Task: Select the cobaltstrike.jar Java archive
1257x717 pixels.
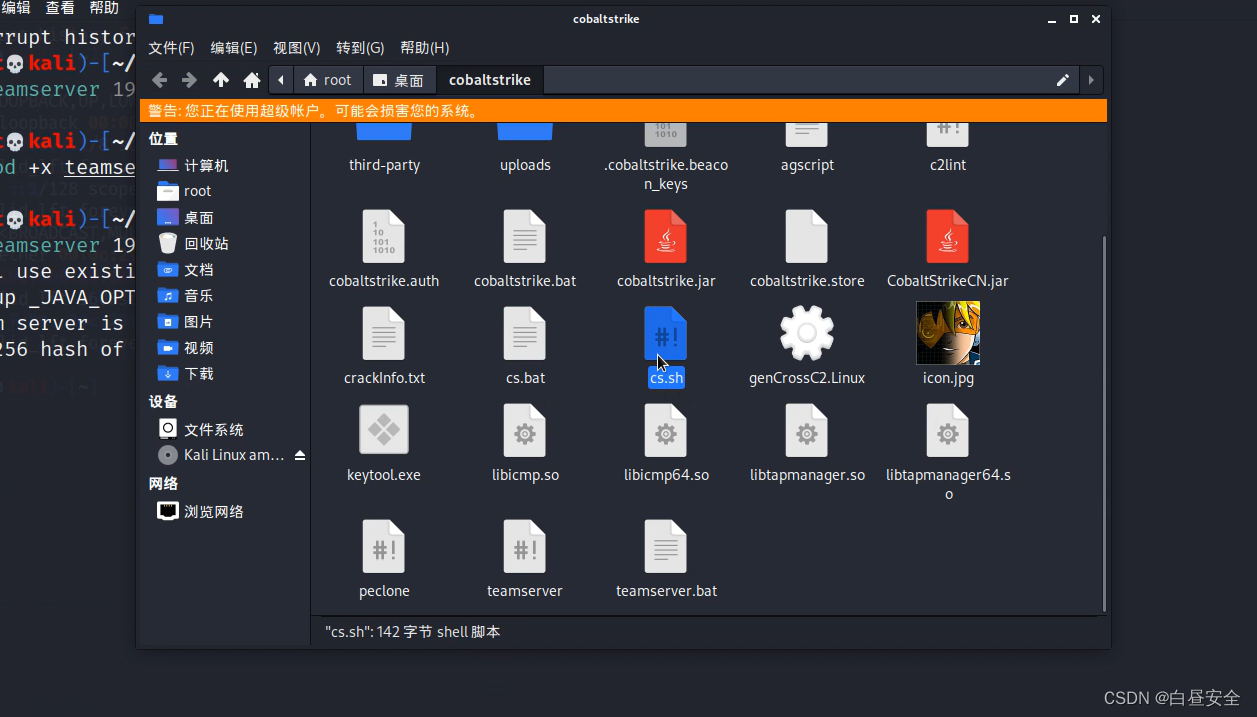Action: [666, 248]
